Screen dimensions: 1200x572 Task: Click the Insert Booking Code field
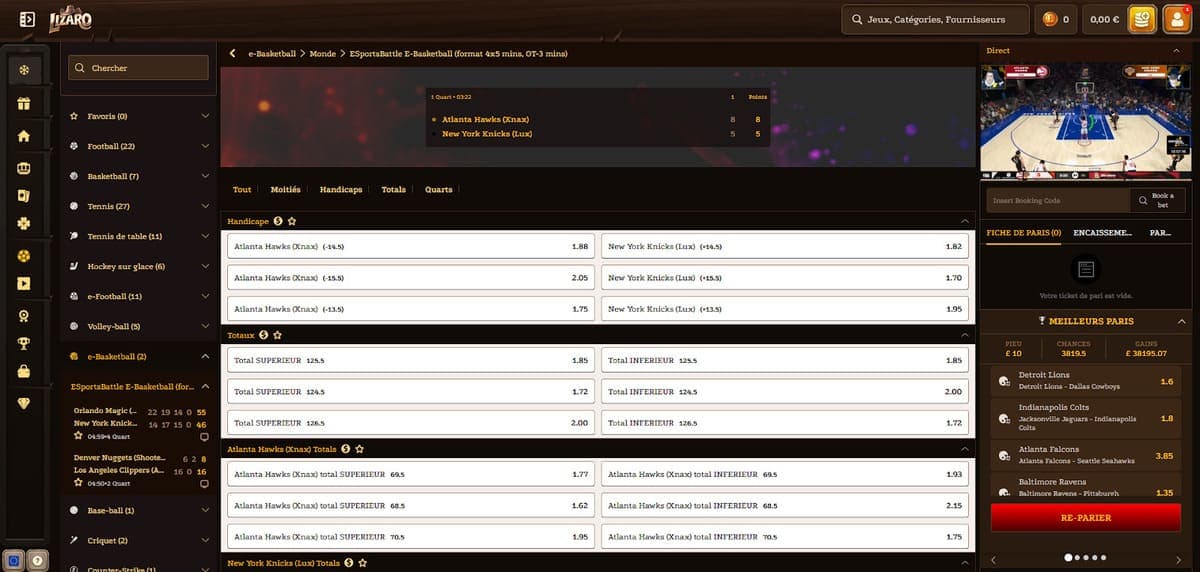(x=1057, y=201)
